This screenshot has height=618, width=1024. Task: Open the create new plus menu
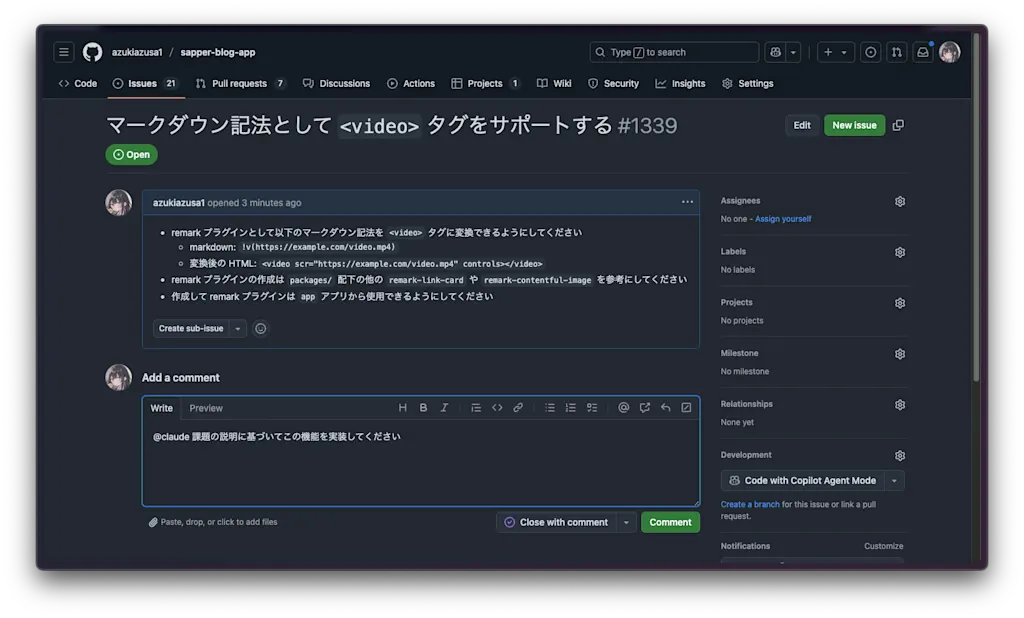coord(835,52)
